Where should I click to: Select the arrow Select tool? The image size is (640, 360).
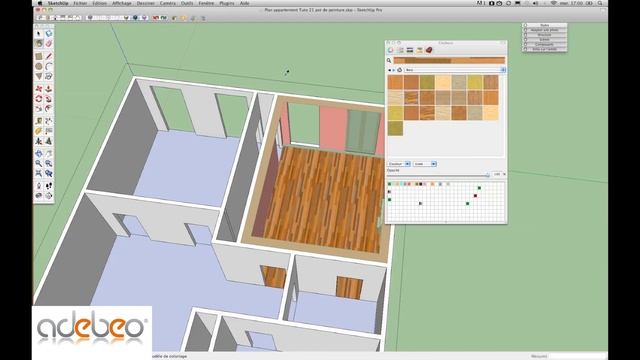point(39,34)
